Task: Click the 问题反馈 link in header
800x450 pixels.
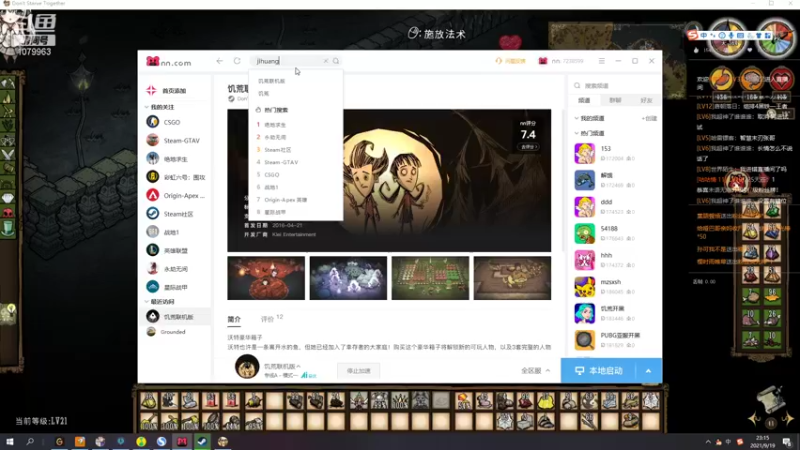Action: pos(510,61)
